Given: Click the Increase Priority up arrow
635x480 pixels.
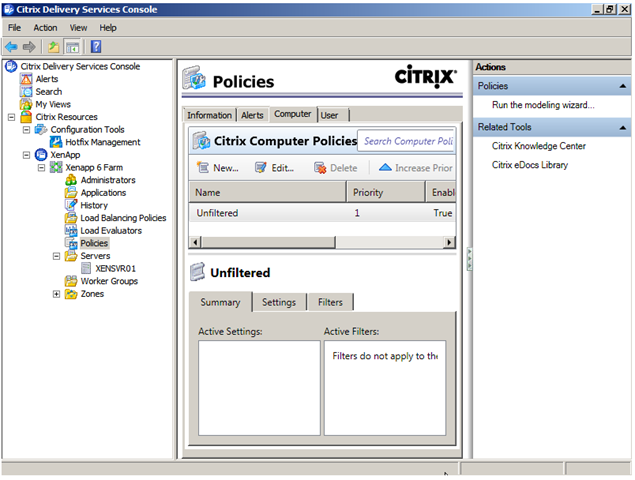Looking at the screenshot, I should coord(385,167).
